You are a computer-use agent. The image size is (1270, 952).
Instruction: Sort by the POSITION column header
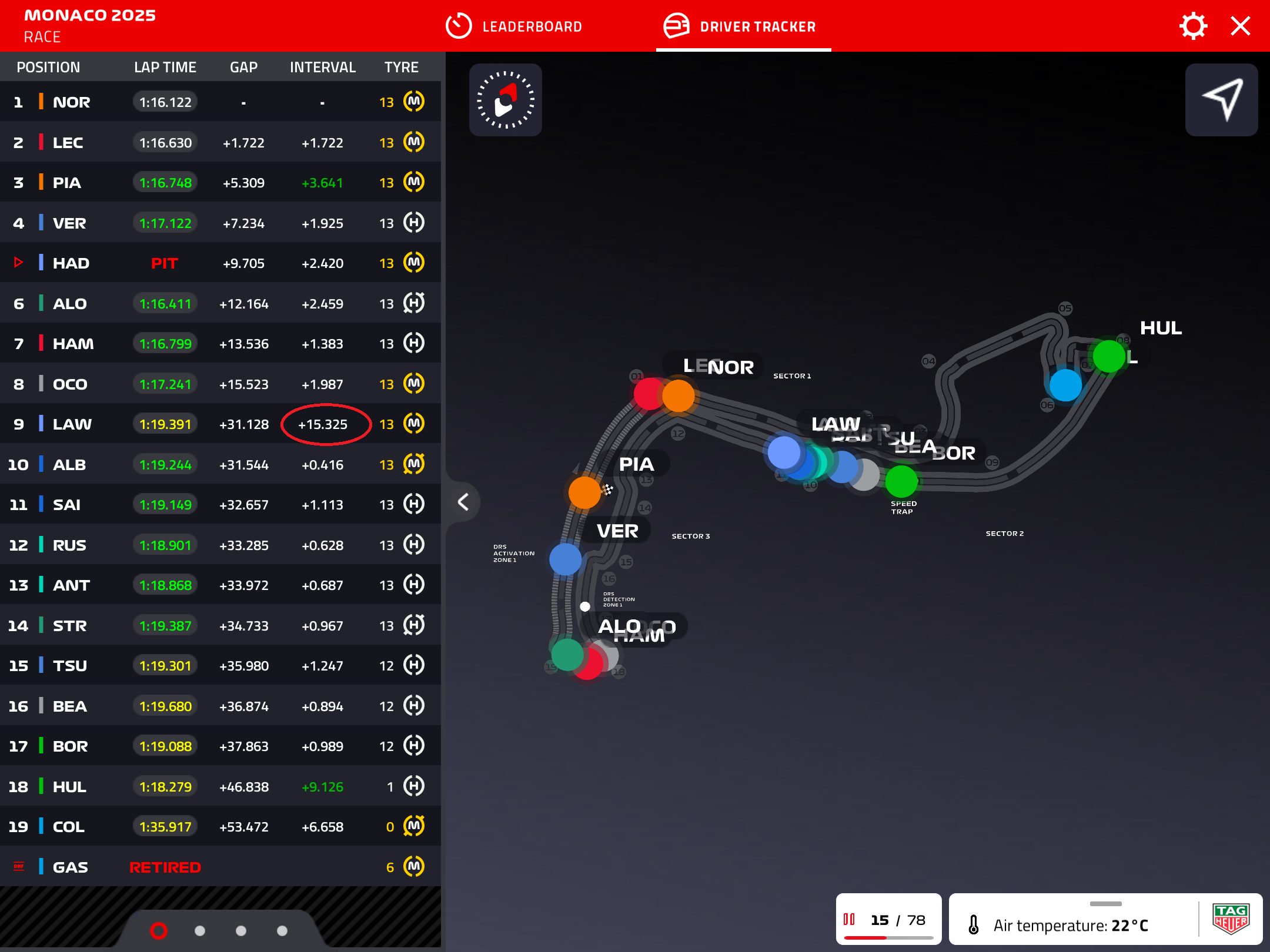pyautogui.click(x=48, y=67)
